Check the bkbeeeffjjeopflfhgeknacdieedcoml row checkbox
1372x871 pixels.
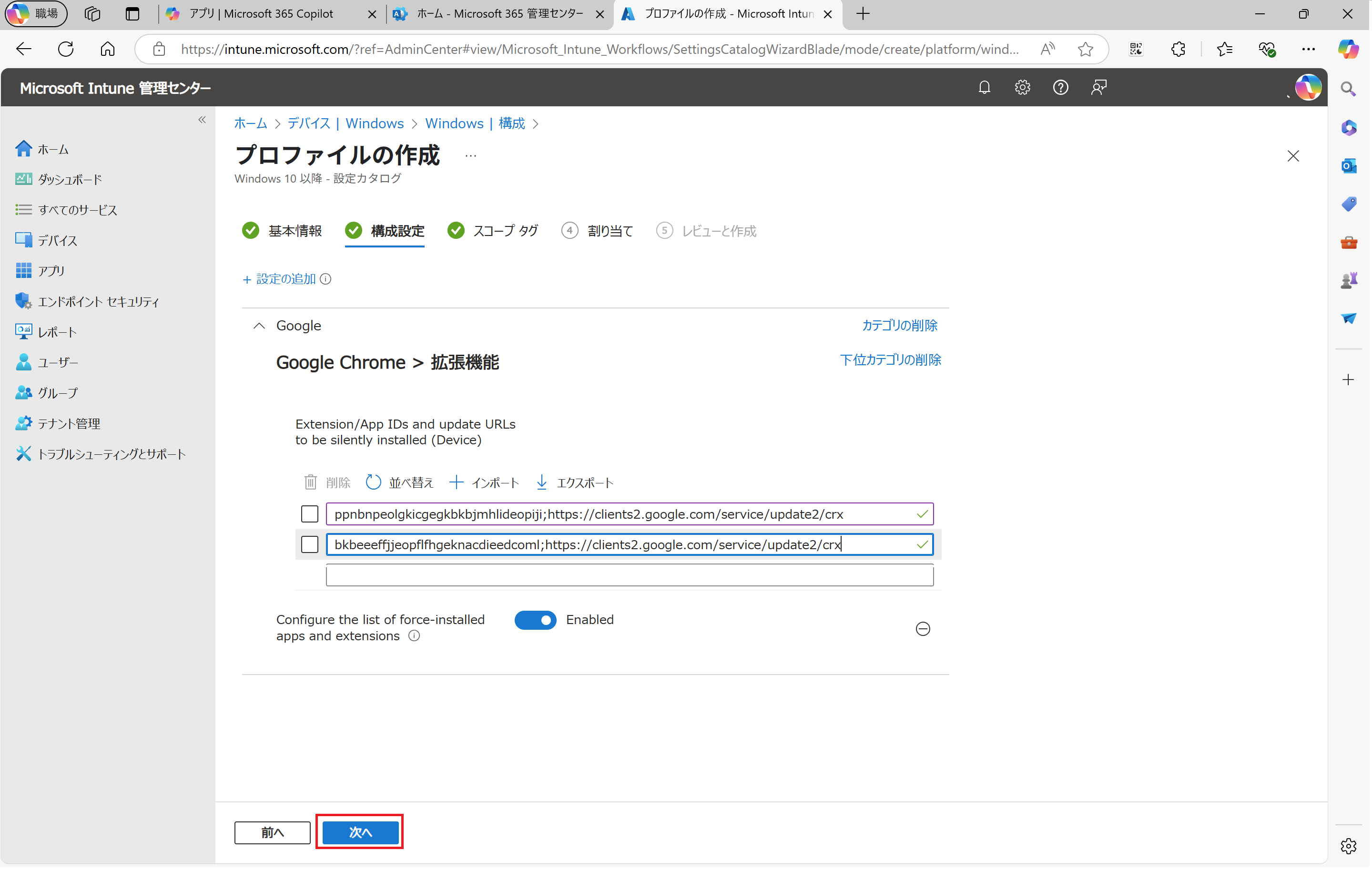tap(309, 544)
